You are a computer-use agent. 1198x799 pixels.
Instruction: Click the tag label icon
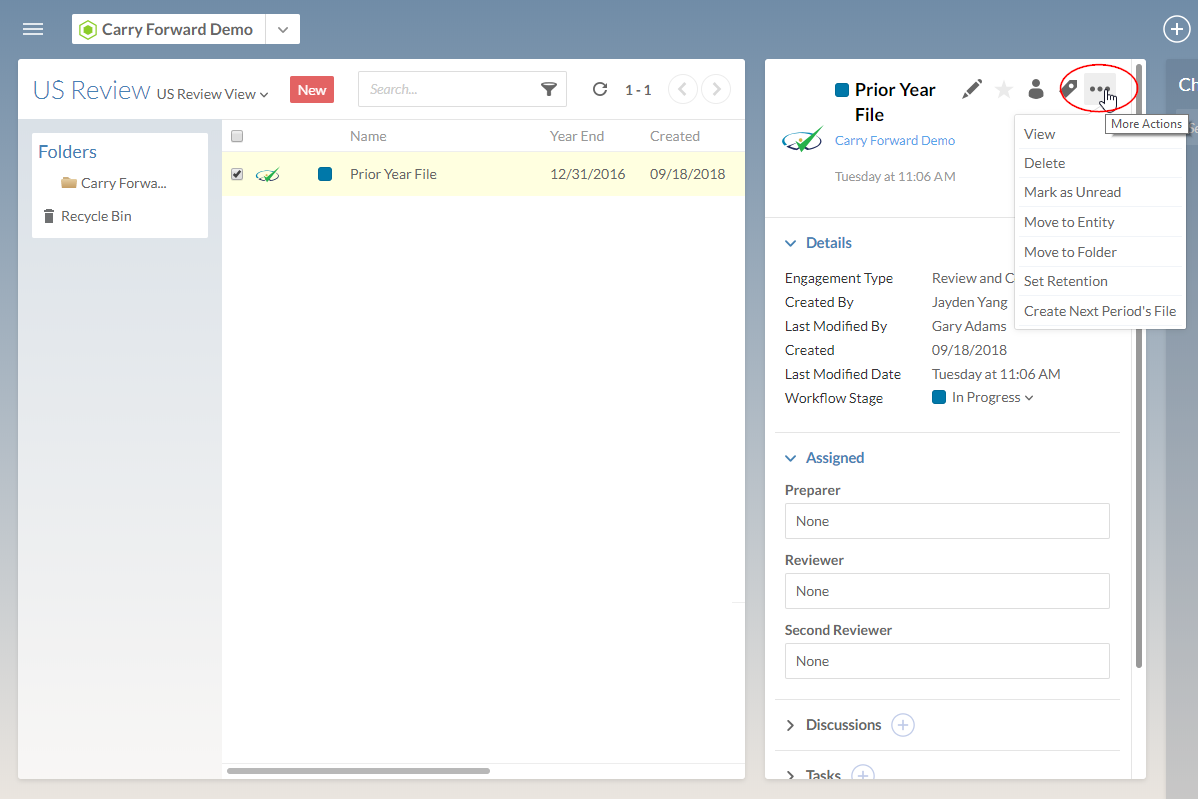[x=1069, y=90]
